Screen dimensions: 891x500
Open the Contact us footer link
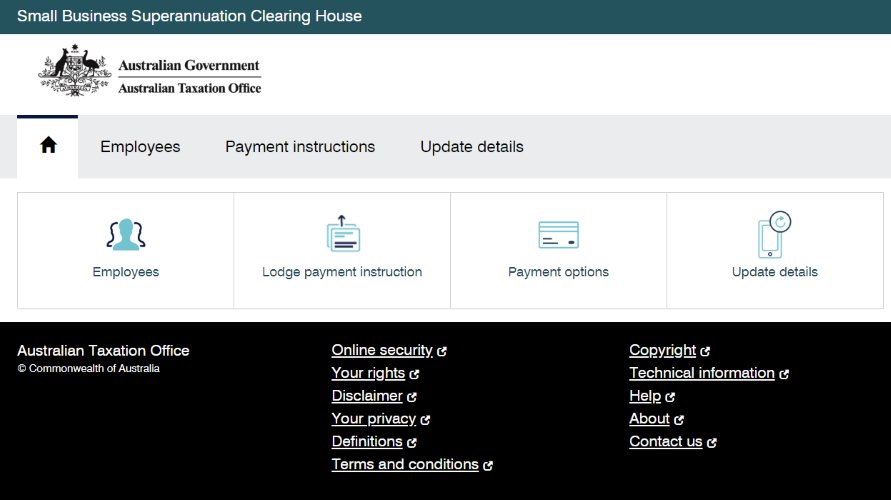(666, 441)
